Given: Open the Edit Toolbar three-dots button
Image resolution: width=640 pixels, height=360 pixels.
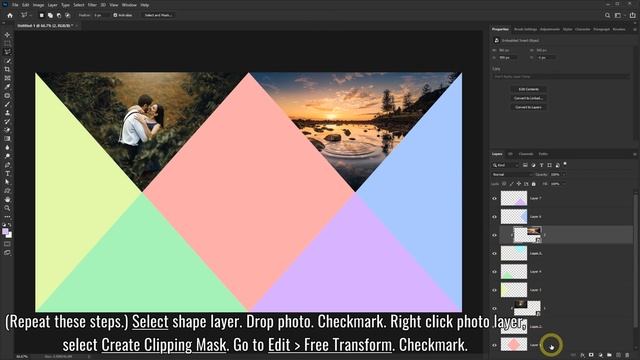Looking at the screenshot, I should click(7, 217).
